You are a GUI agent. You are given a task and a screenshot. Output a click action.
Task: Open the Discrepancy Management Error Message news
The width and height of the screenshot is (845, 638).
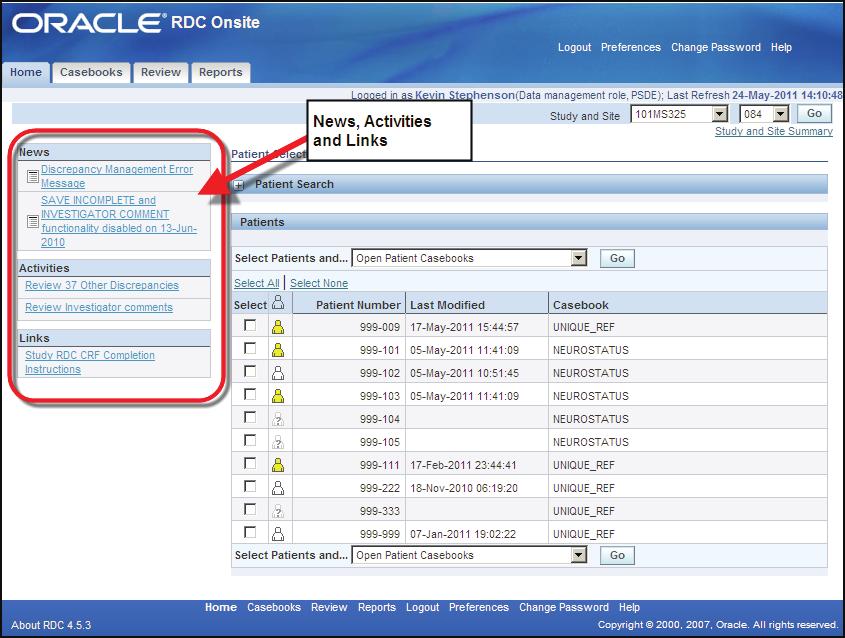point(117,176)
